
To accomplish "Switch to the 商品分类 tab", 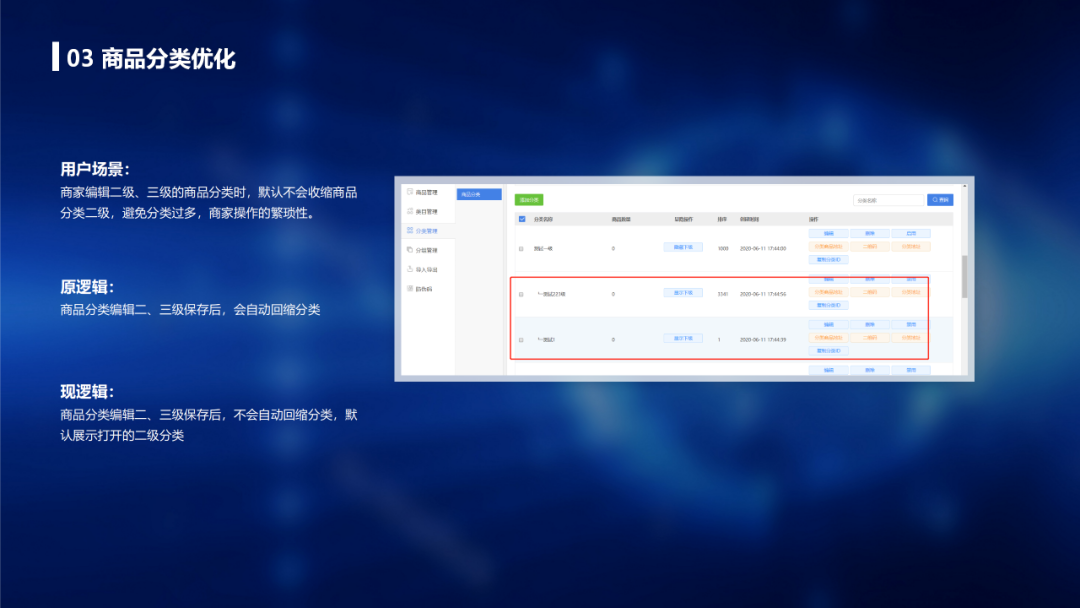I will (x=479, y=194).
